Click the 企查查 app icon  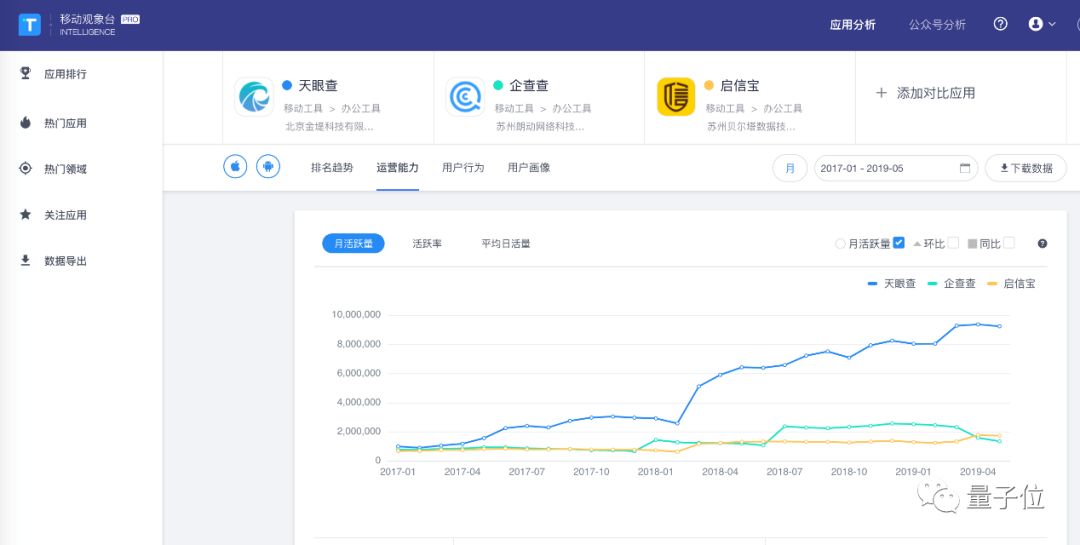point(465,96)
